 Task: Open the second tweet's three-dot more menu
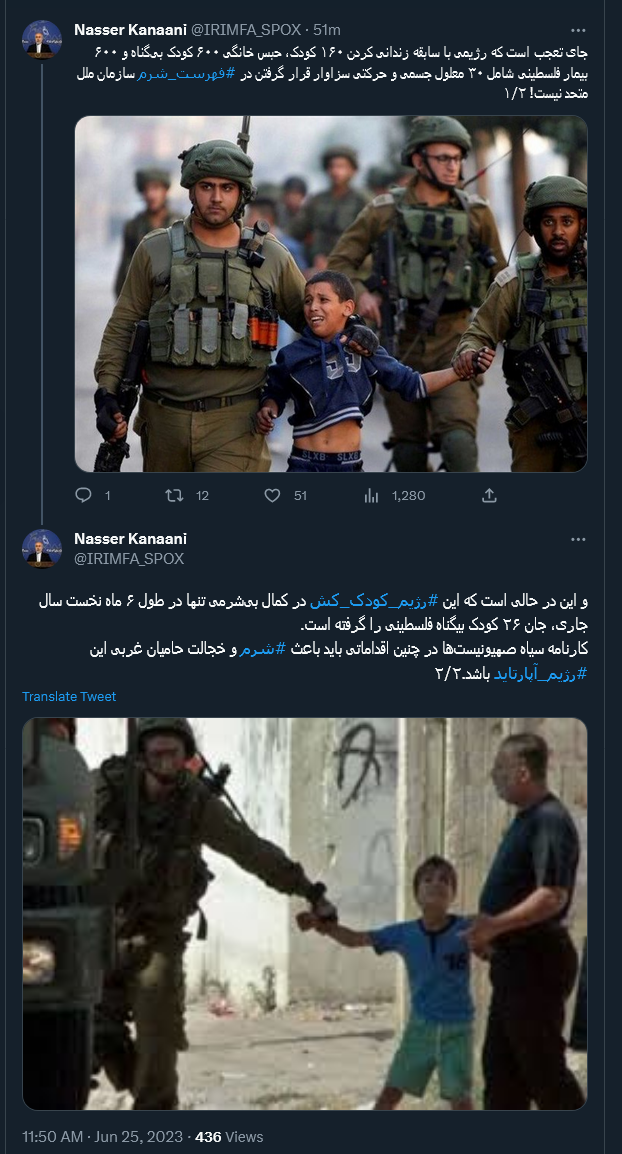[x=579, y=539]
